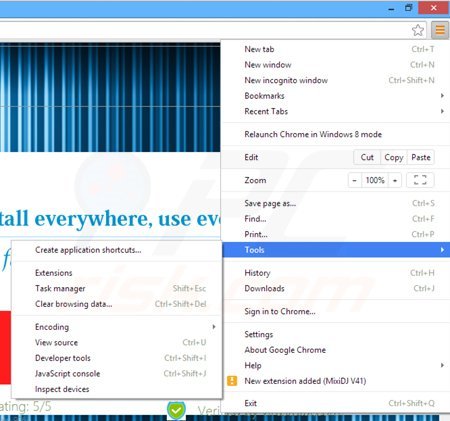Select Clear browsing data...
This screenshot has width=450, height=421.
[x=117, y=304]
